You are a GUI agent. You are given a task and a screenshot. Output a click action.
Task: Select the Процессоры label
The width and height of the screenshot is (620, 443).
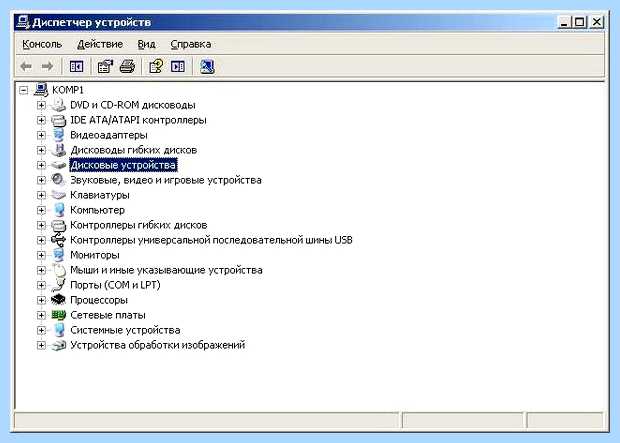[99, 300]
